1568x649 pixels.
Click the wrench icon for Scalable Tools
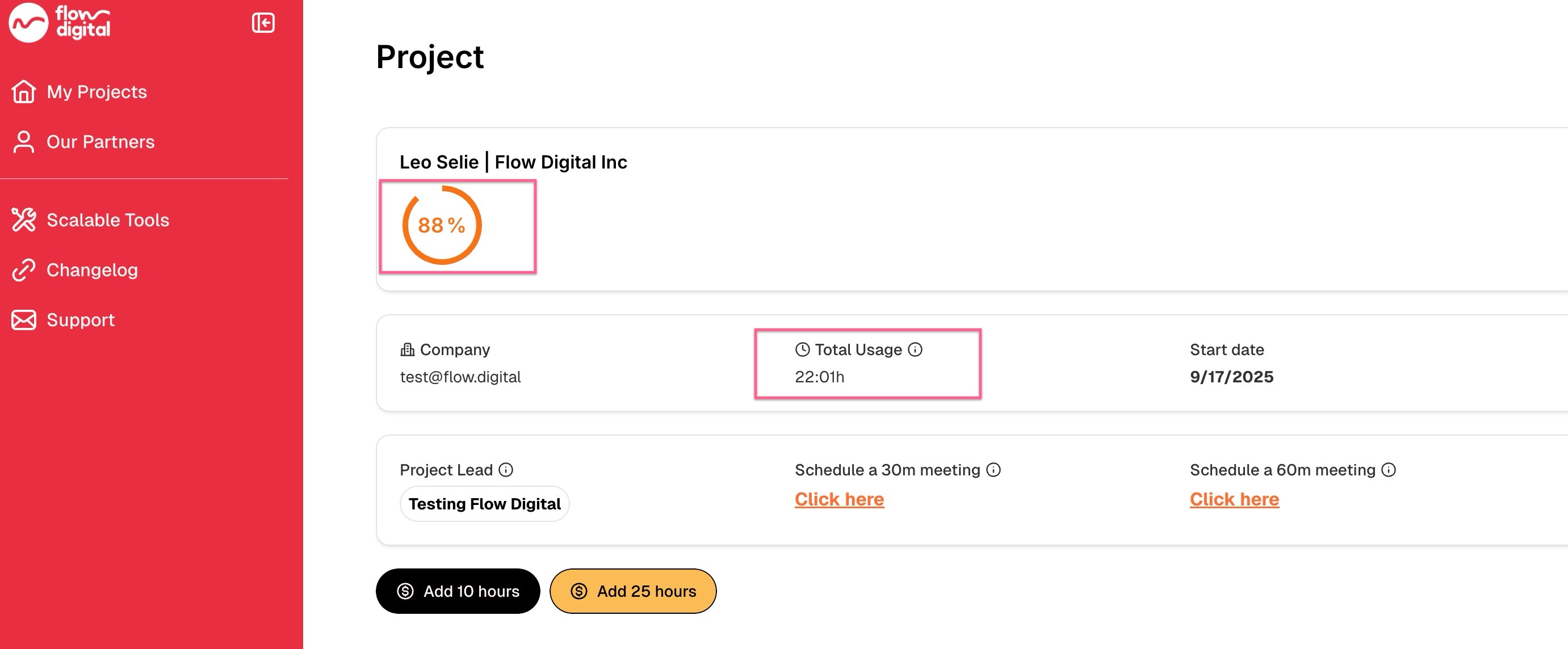tap(24, 220)
